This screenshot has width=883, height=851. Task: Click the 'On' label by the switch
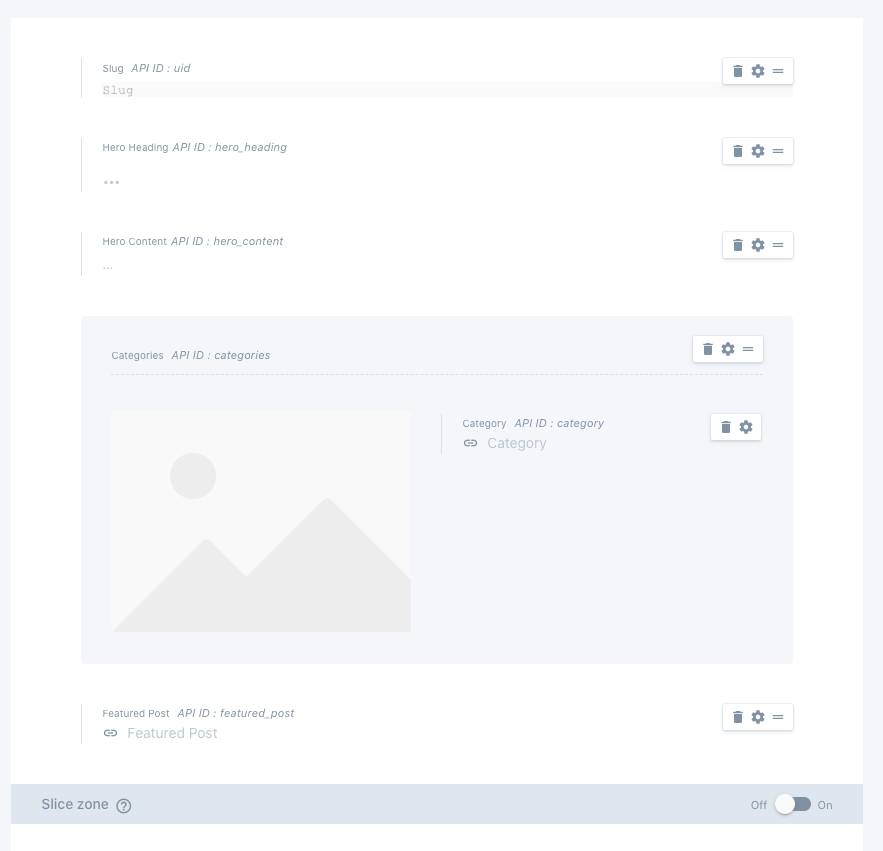[x=825, y=805]
